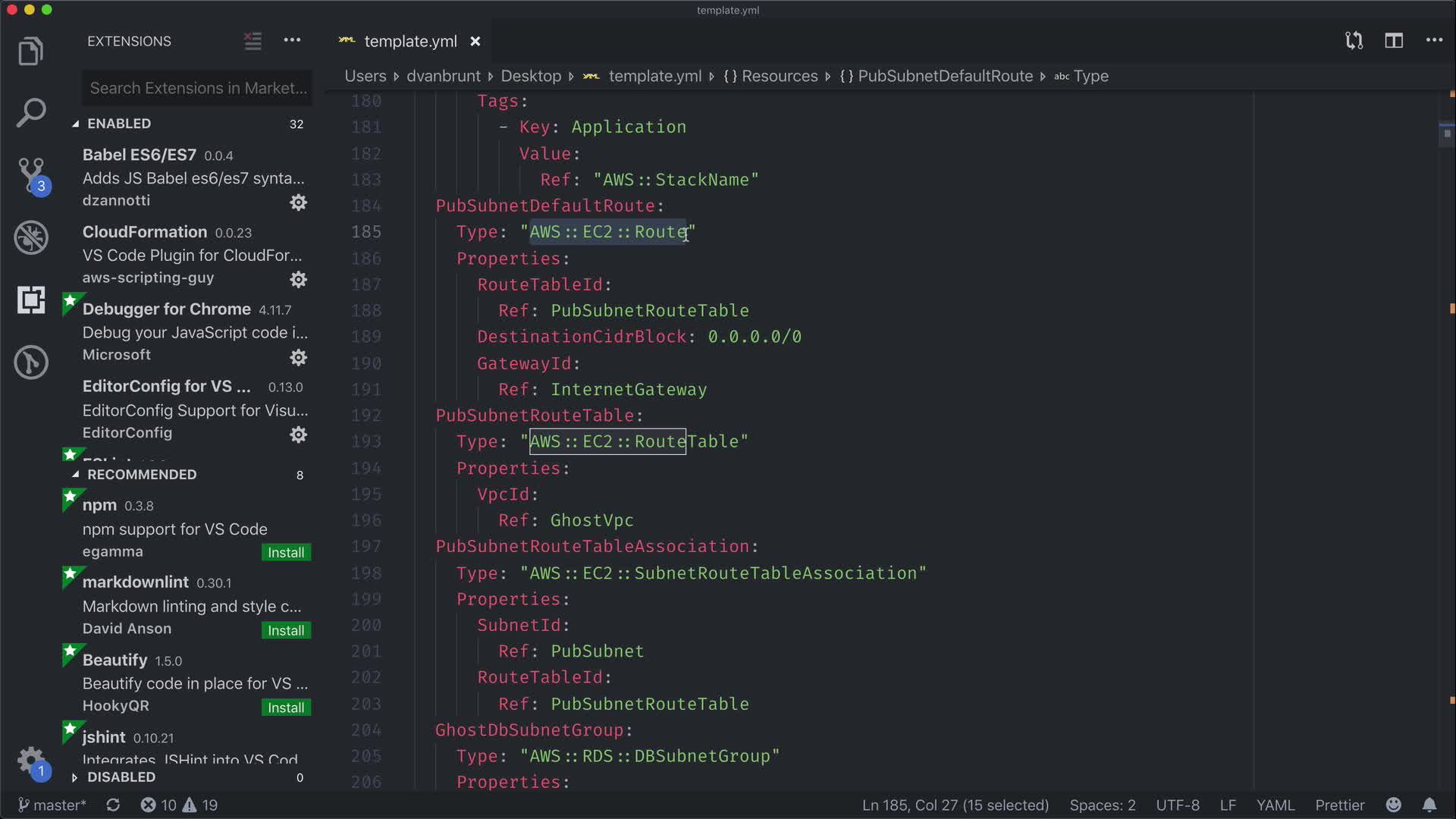
Task: Change YAML language mode in status bar
Action: pos(1275,805)
